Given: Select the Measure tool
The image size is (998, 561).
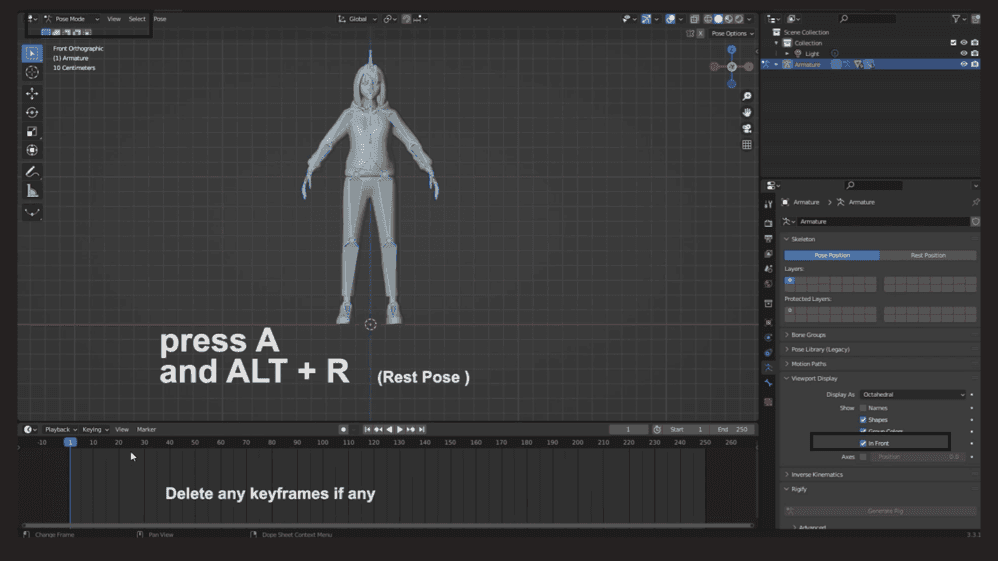Looking at the screenshot, I should [32, 191].
